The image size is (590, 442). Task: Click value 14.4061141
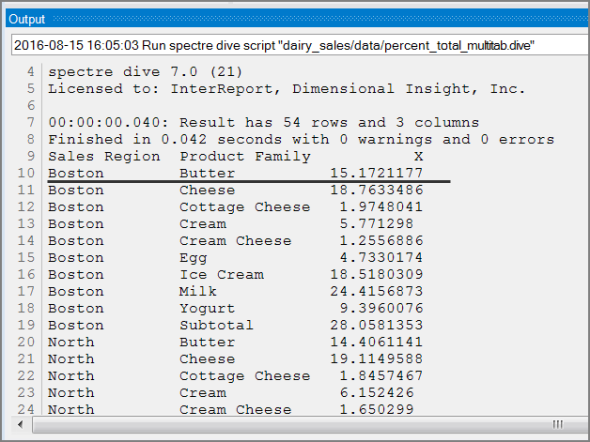point(377,342)
